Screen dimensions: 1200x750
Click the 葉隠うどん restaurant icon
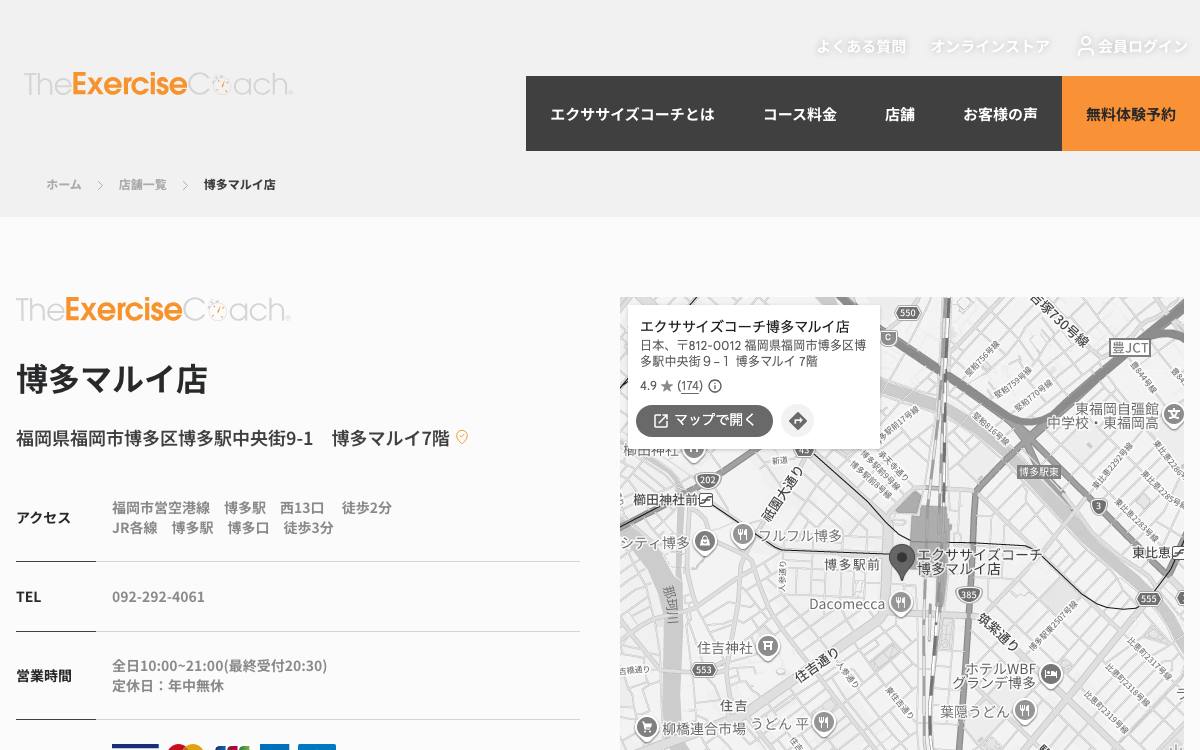[x=1025, y=710]
